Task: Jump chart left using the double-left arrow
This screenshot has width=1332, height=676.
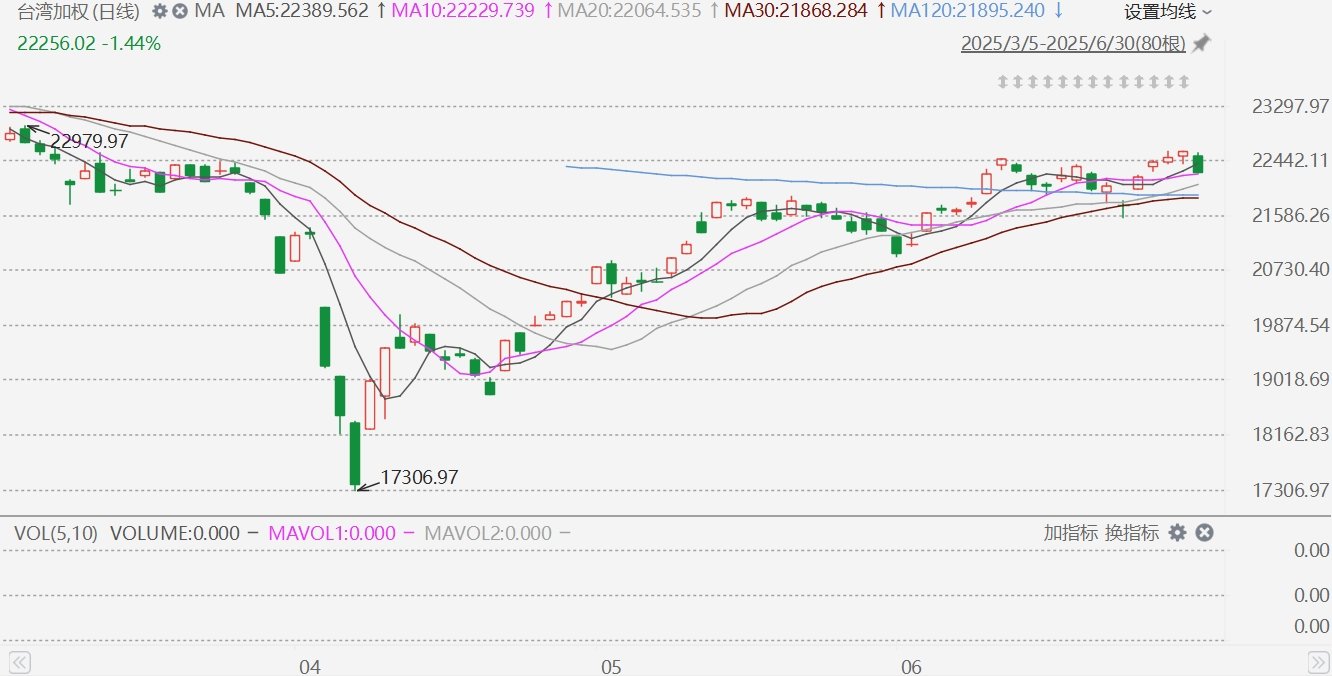Action: [x=20, y=662]
